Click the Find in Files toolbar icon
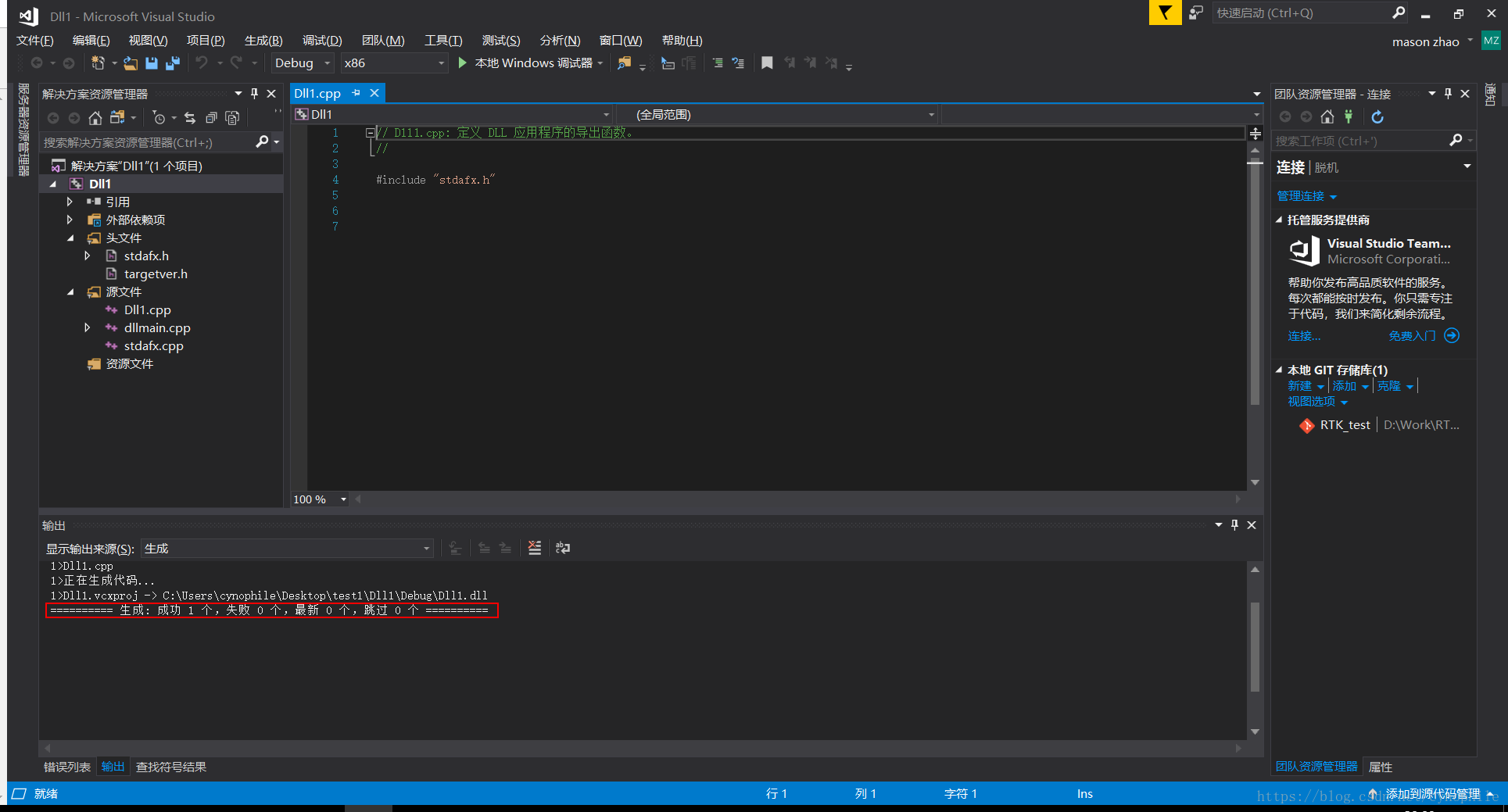Image resolution: width=1508 pixels, height=812 pixels. (x=624, y=63)
